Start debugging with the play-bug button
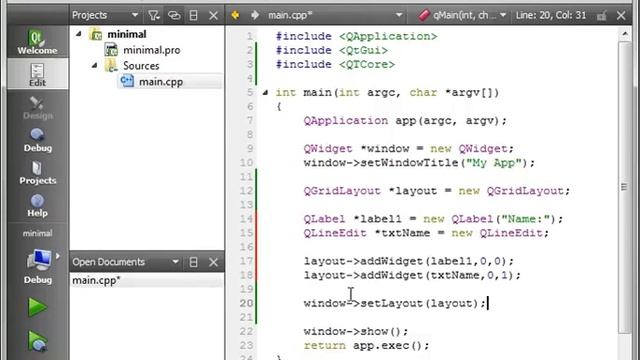This screenshot has width=640, height=360. (x=37, y=341)
